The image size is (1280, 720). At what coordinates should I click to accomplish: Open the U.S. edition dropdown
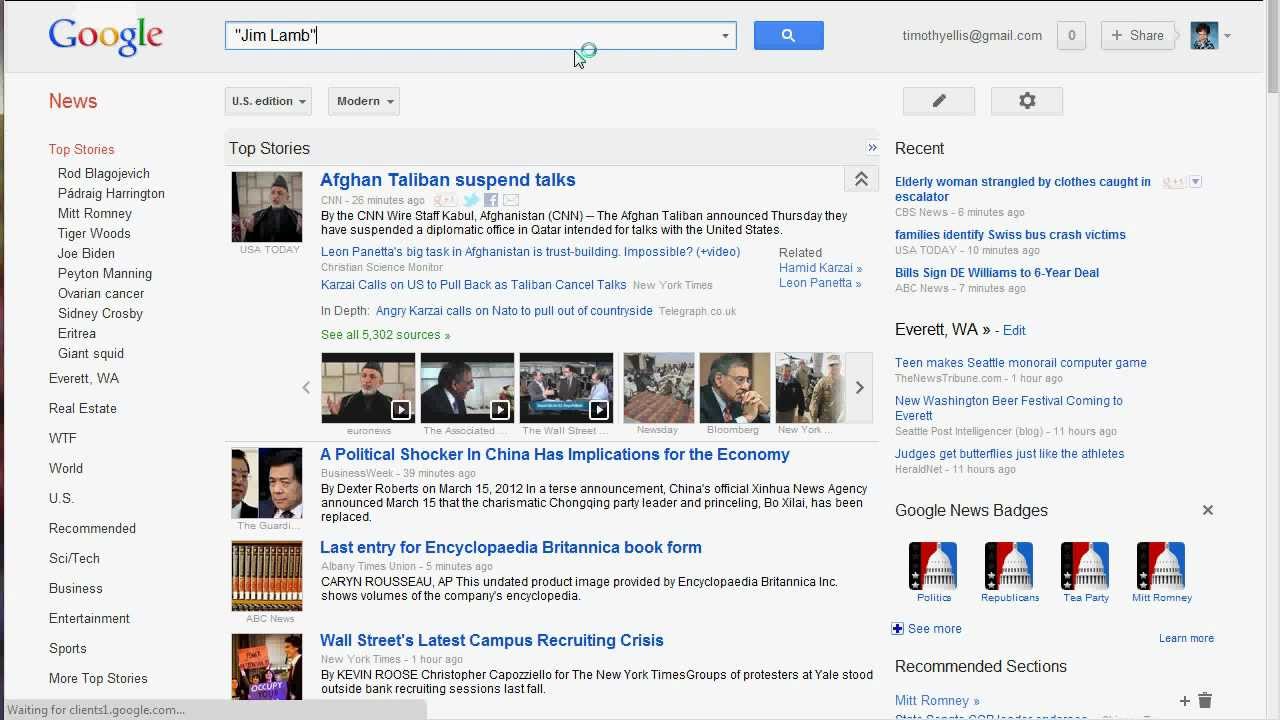pyautogui.click(x=268, y=101)
